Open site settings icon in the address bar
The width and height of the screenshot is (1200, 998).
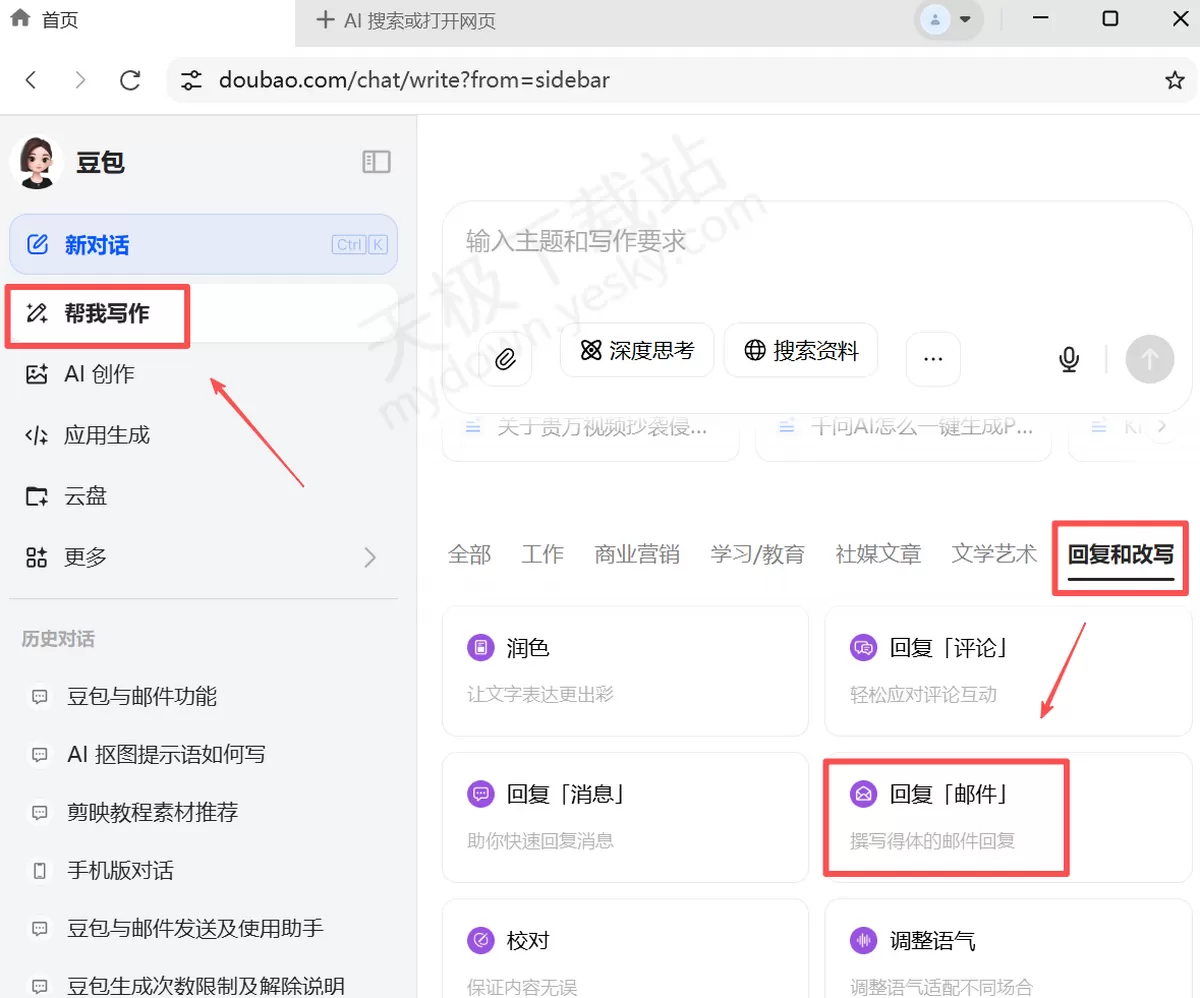pyautogui.click(x=191, y=80)
